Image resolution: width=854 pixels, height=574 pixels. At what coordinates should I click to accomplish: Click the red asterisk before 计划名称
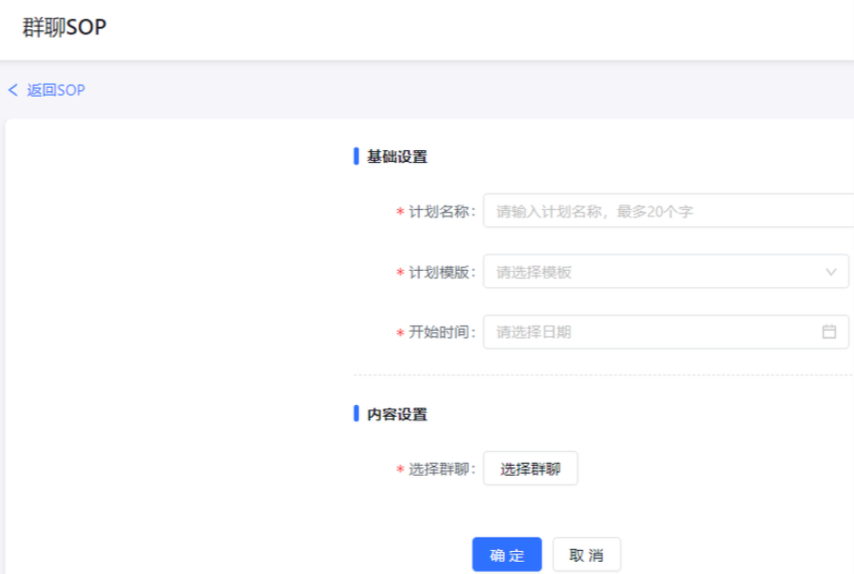click(400, 213)
